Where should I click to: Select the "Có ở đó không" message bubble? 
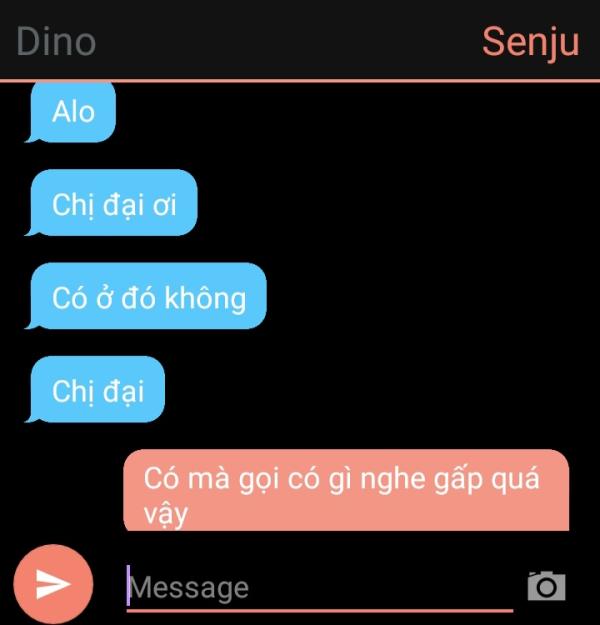pyautogui.click(x=148, y=296)
